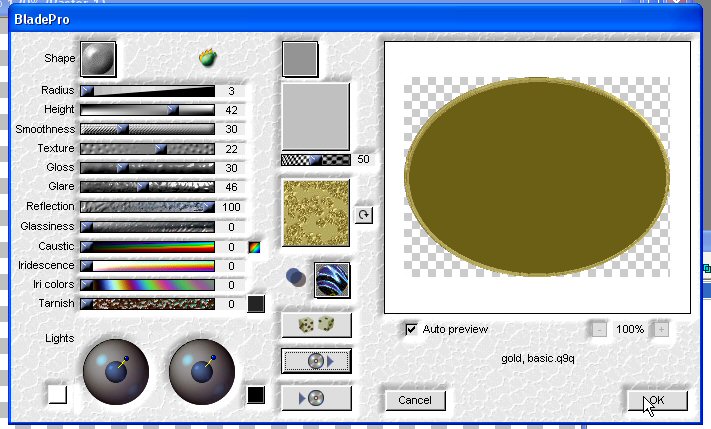Click the BladePro title bar
Image resolution: width=711 pixels, height=429 pixels.
point(355,19)
